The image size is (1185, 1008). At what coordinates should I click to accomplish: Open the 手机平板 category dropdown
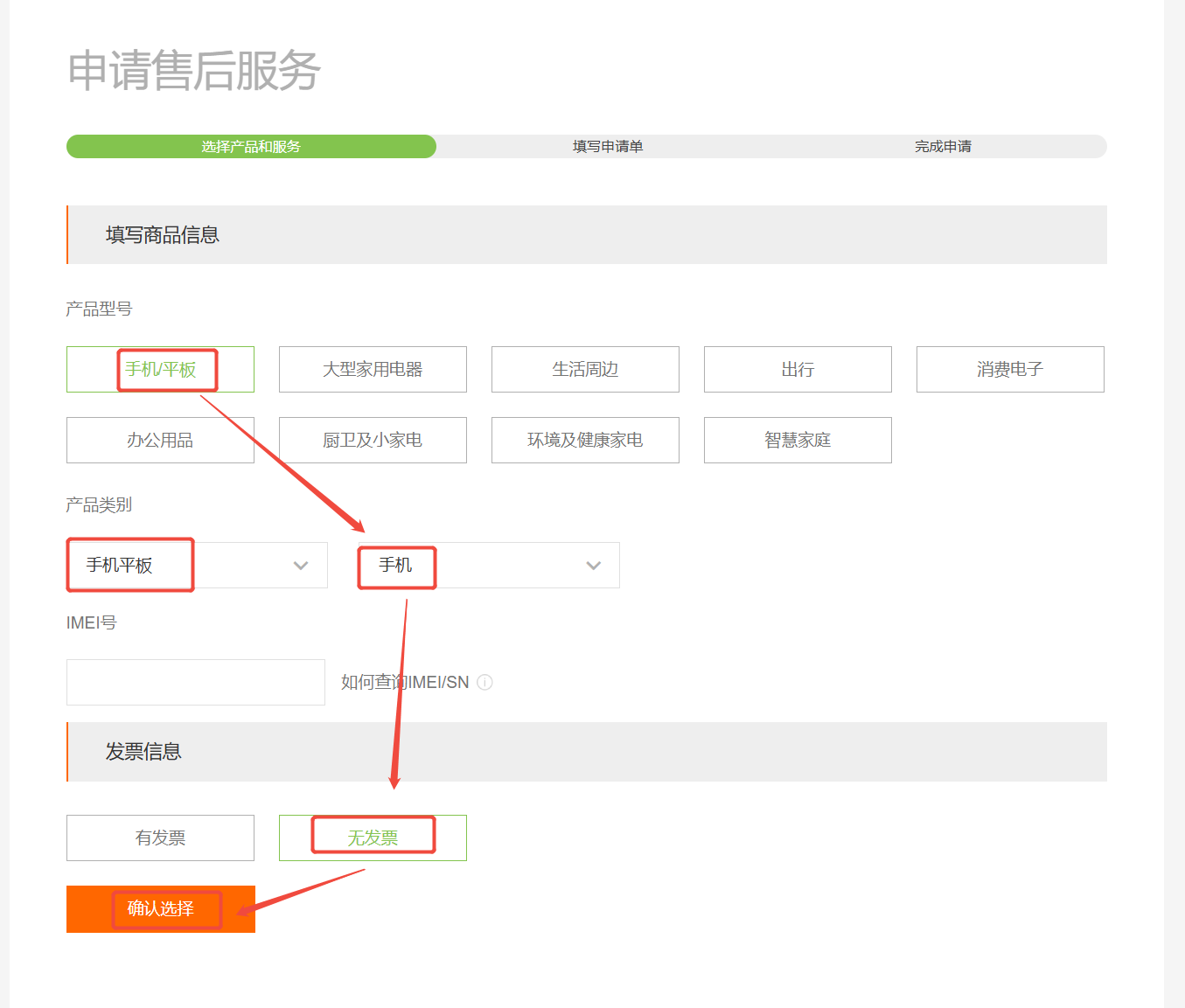pyautogui.click(x=198, y=566)
